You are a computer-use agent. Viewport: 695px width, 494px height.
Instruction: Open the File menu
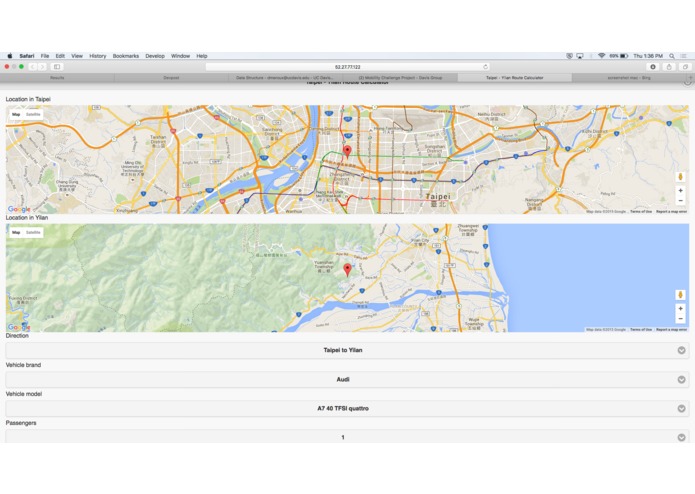45,56
